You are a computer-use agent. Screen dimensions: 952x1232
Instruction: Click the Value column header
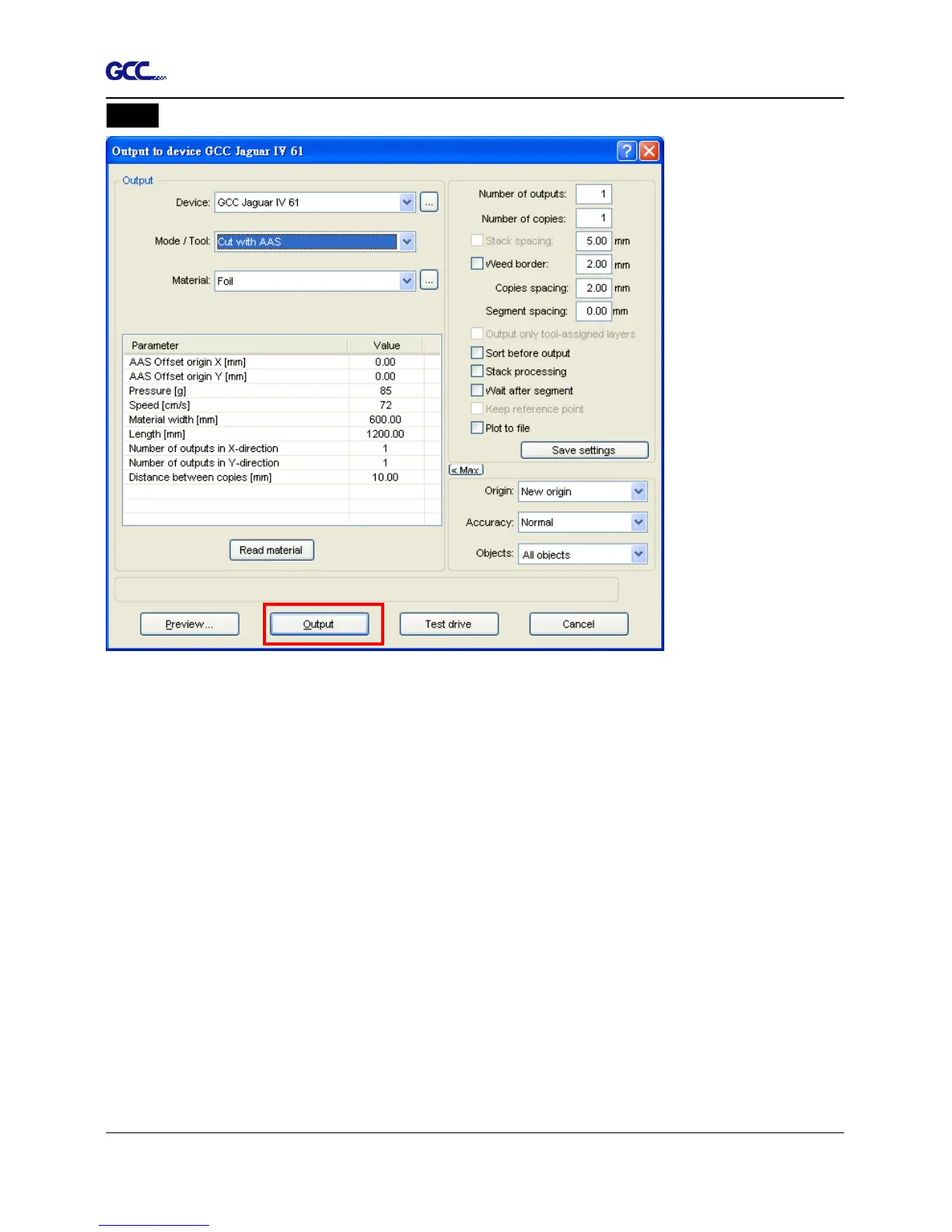(386, 345)
